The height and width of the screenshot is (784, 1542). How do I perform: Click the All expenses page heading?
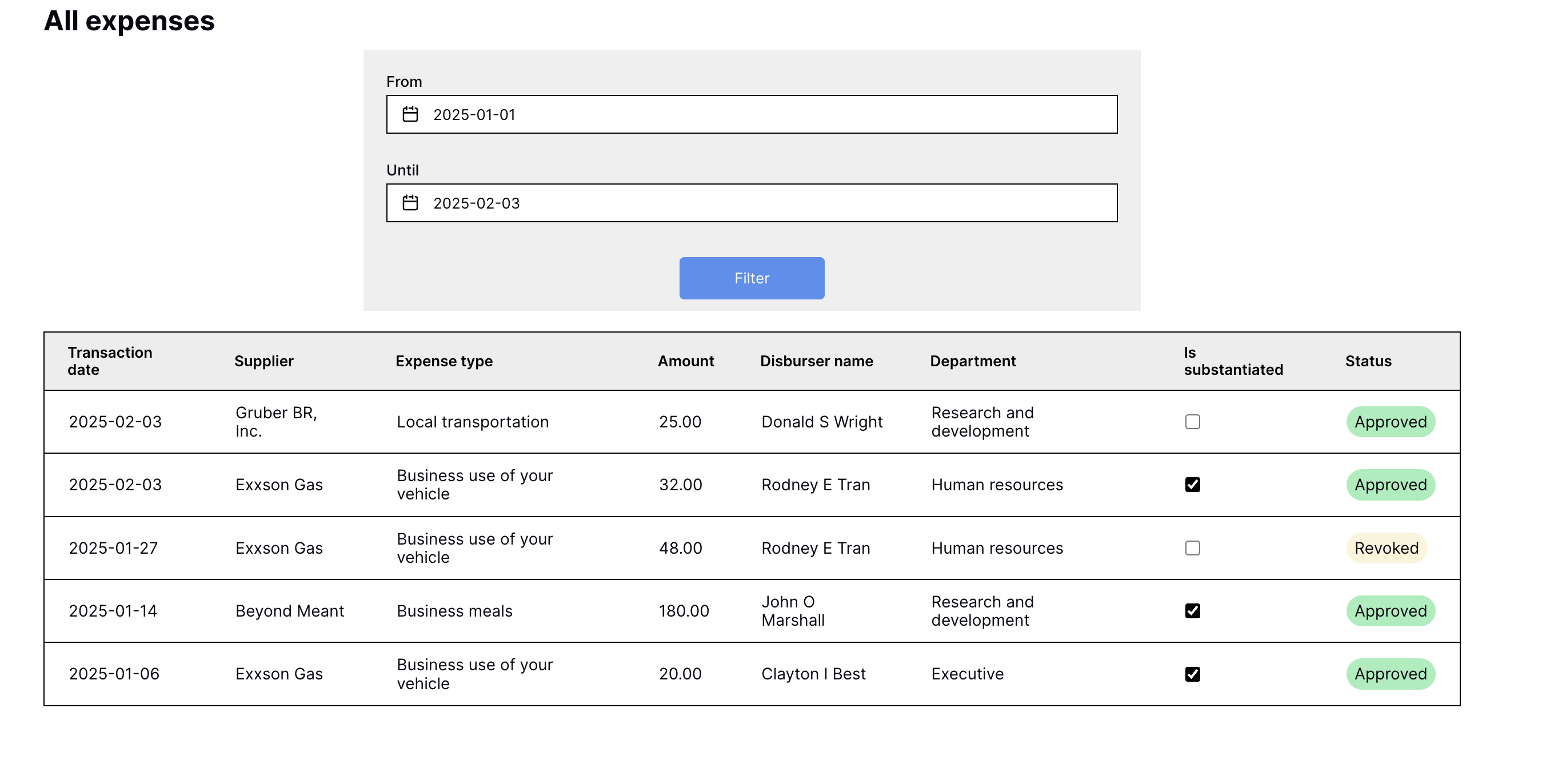tap(129, 21)
